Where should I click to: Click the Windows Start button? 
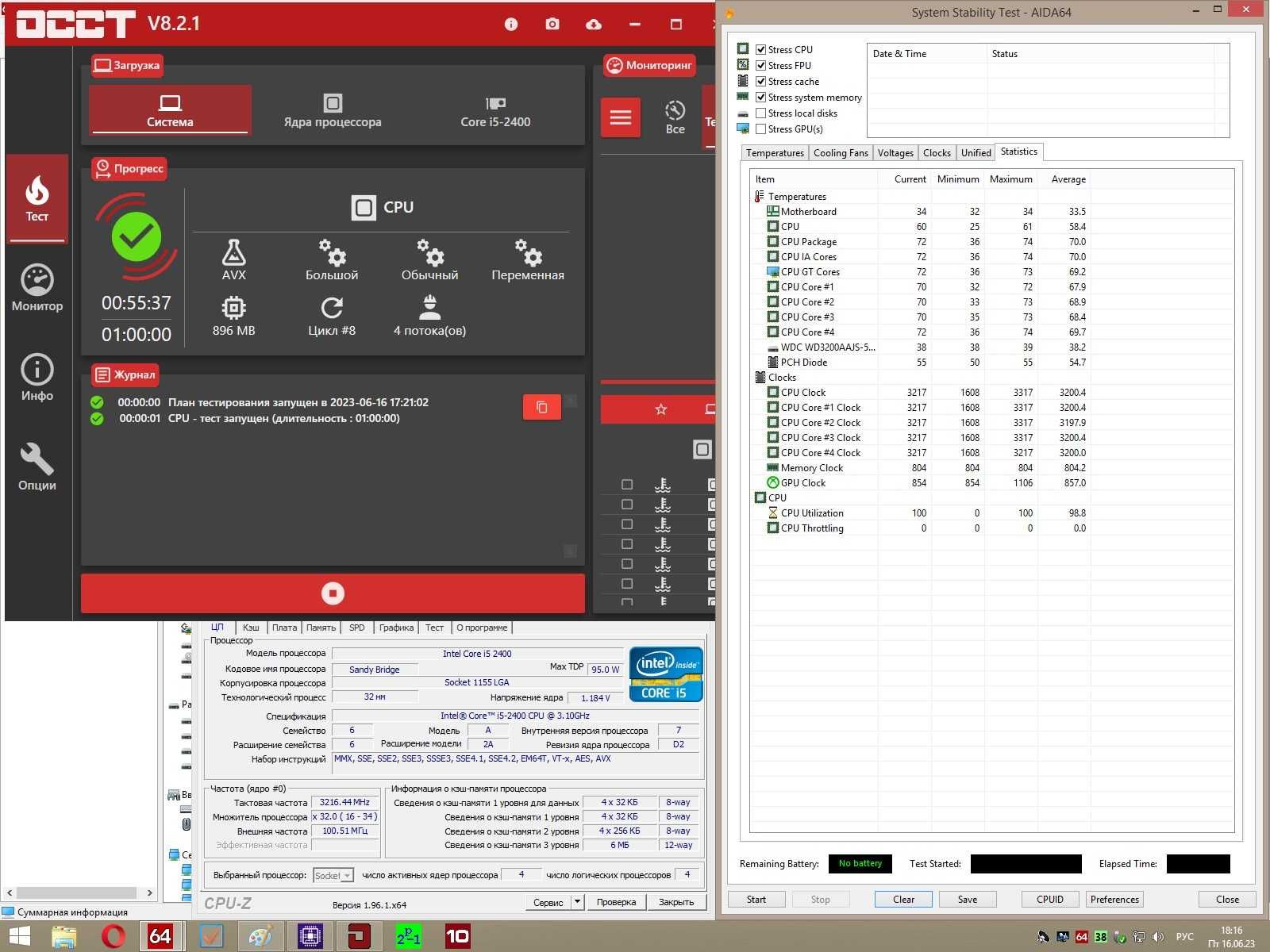click(19, 936)
